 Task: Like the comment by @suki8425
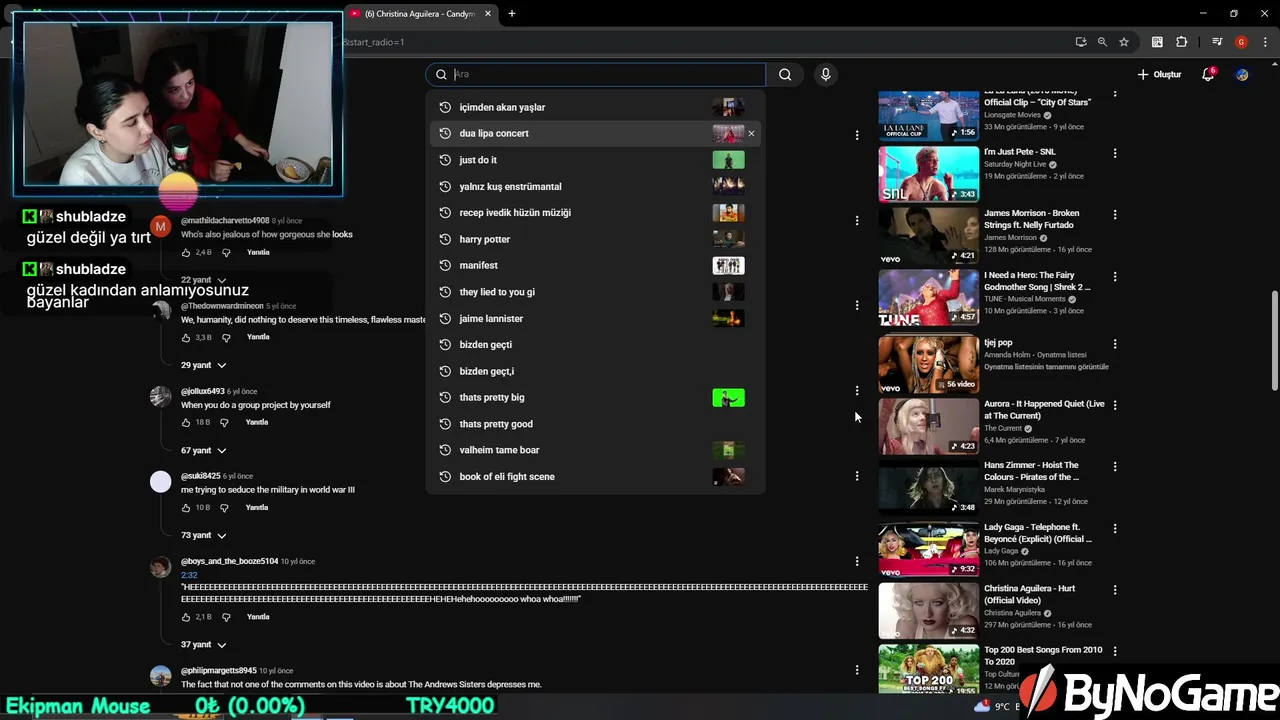pos(186,508)
